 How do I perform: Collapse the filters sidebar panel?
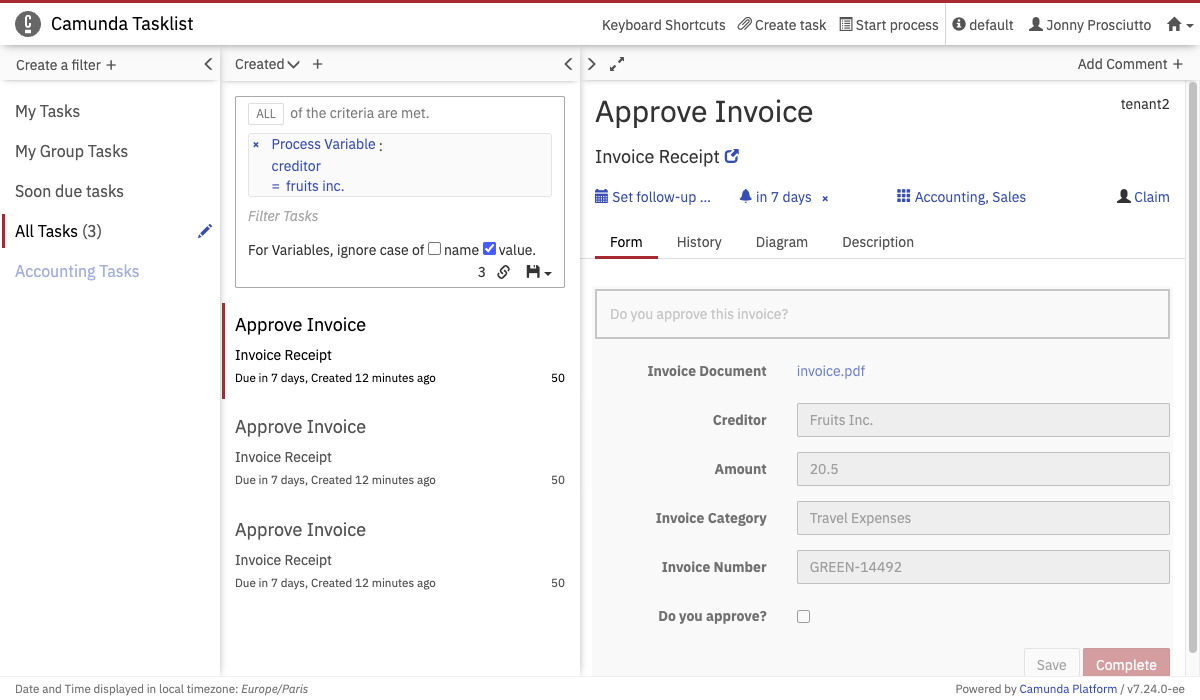(208, 64)
